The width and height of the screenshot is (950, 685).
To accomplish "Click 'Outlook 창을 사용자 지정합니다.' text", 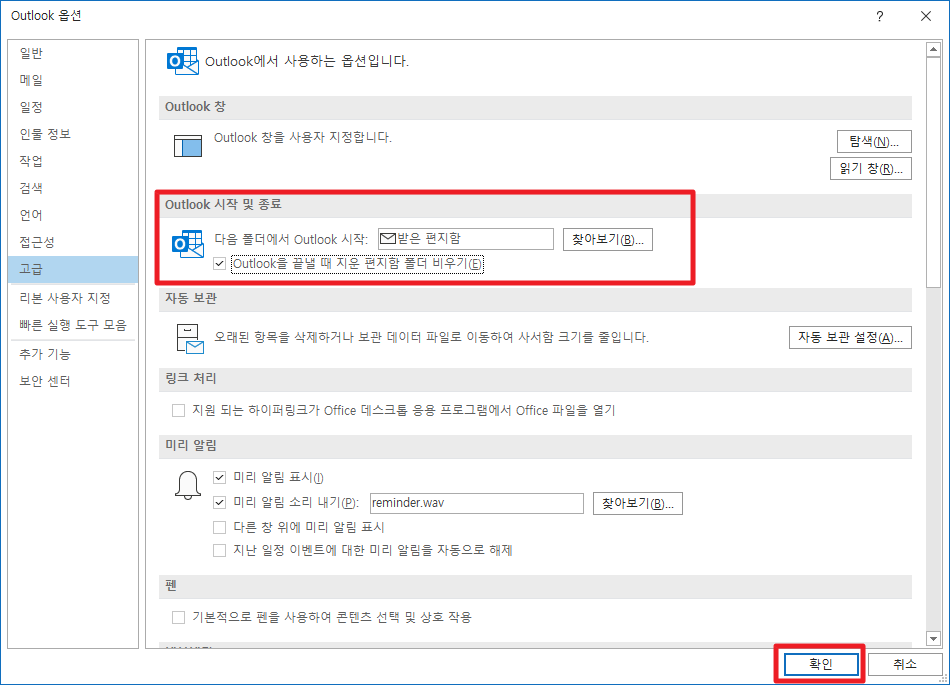I will point(303,137).
